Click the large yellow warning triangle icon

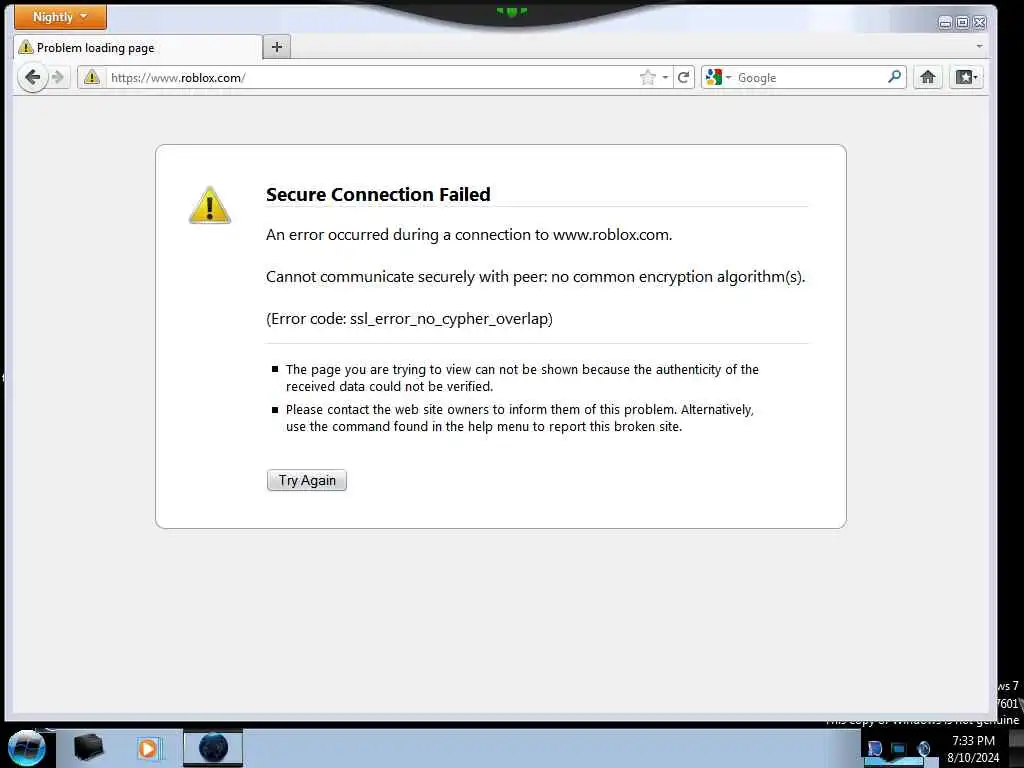[210, 205]
